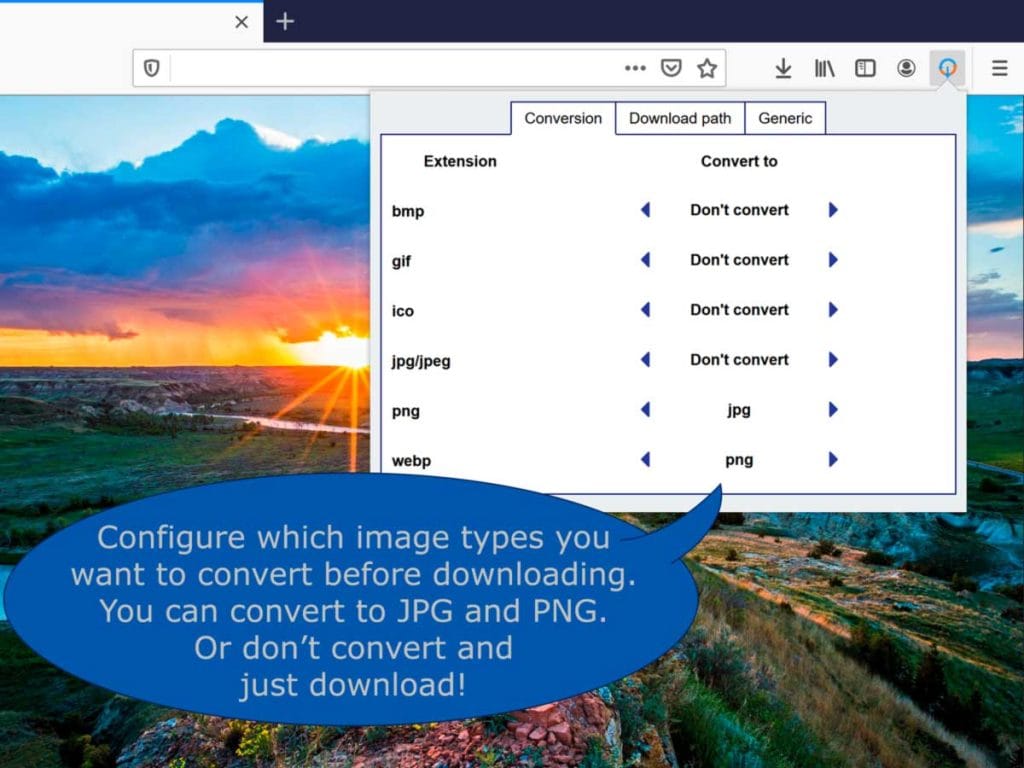Screen dimensions: 1024x768
Task: Open a new tab with plus button
Action: pos(285,22)
